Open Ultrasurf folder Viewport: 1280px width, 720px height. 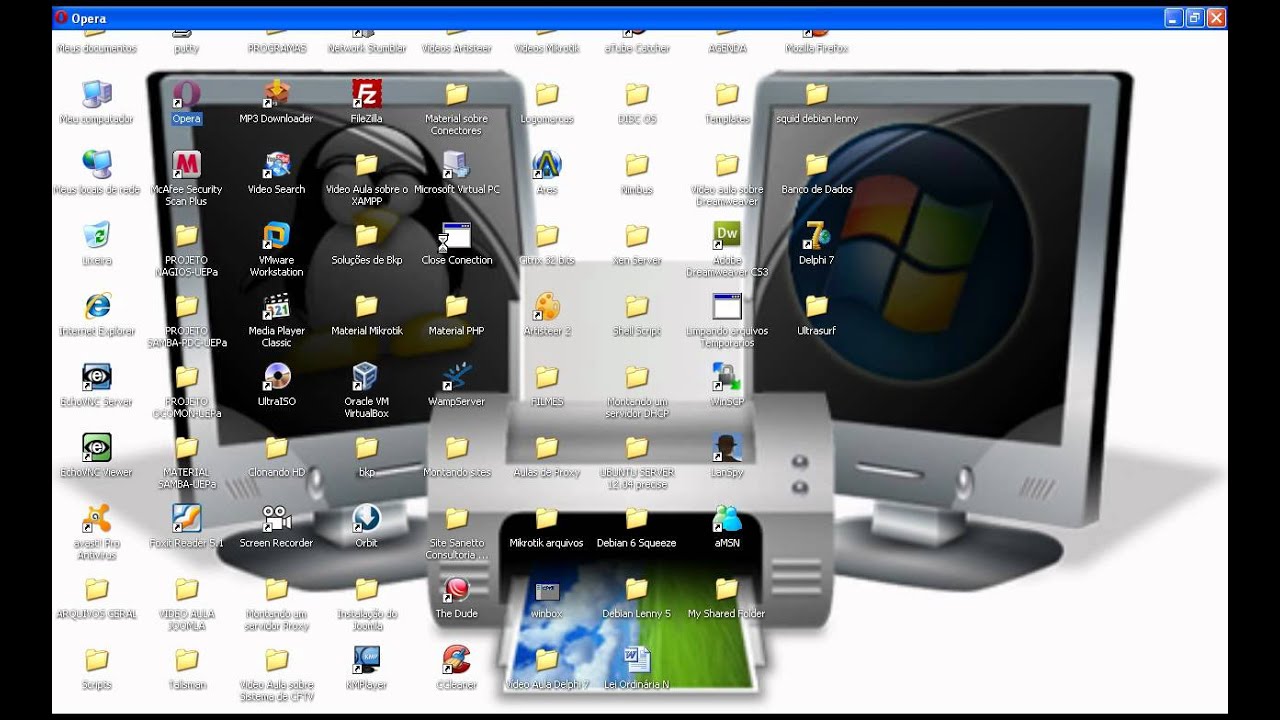point(817,307)
